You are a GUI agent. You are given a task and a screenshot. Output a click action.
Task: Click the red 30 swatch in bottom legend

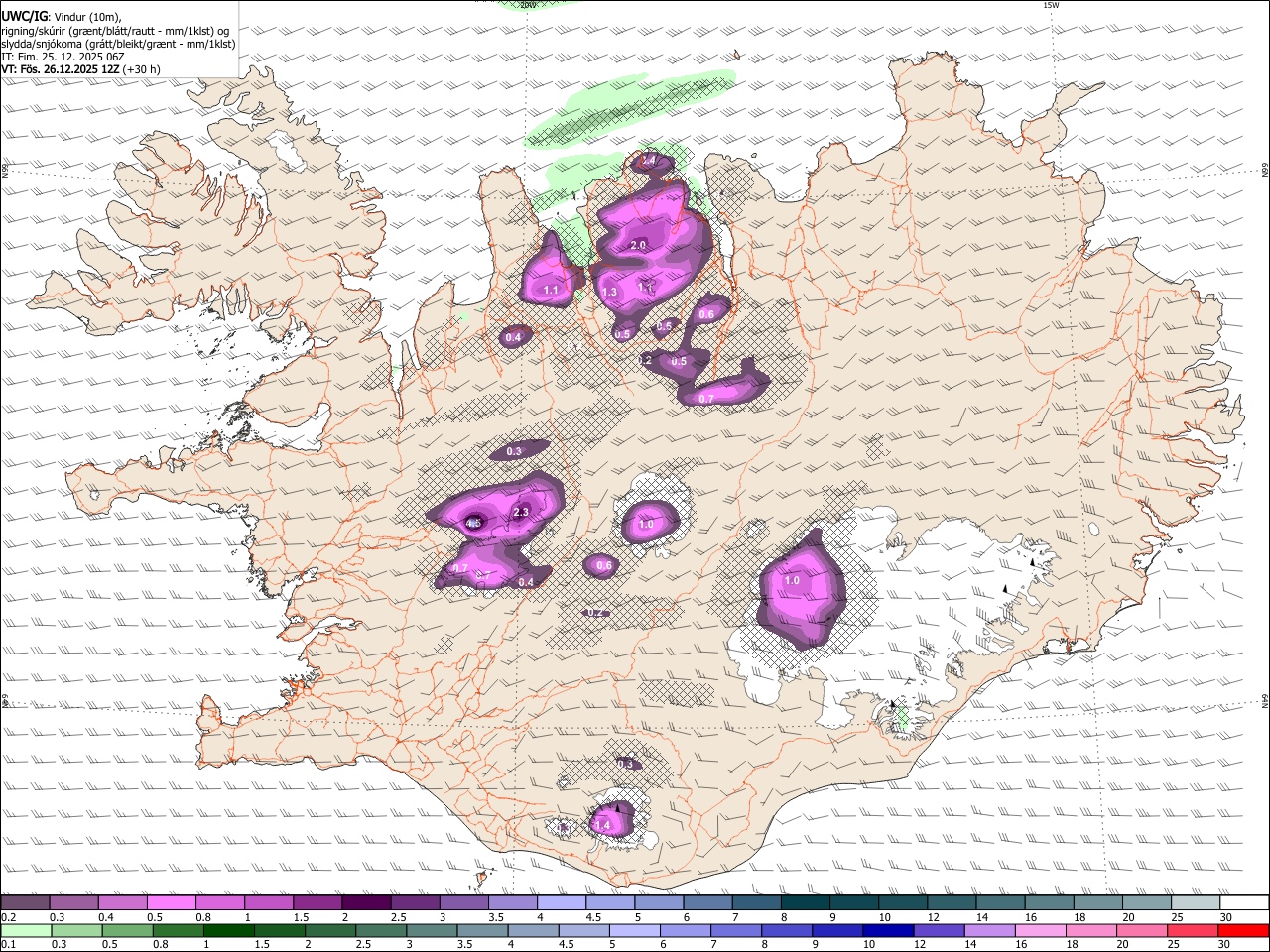click(1243, 930)
